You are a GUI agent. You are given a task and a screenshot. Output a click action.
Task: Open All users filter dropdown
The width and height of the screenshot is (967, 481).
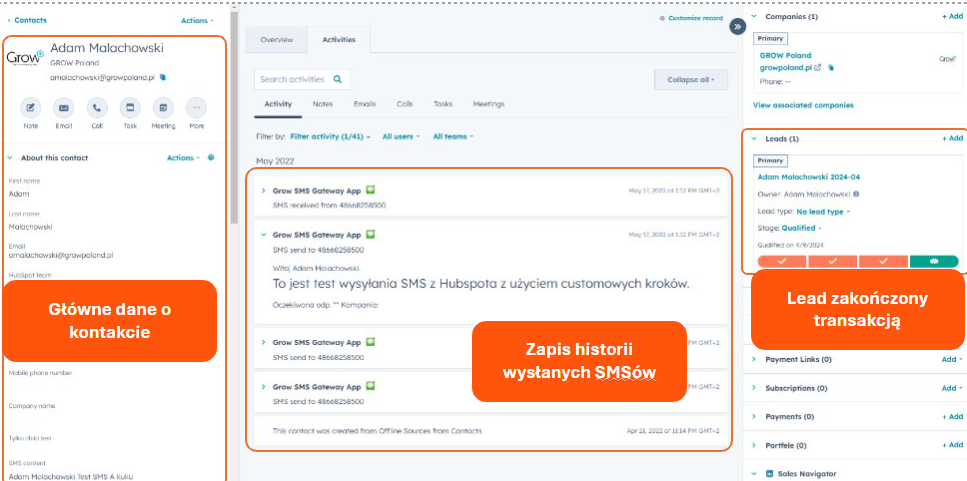point(401,136)
